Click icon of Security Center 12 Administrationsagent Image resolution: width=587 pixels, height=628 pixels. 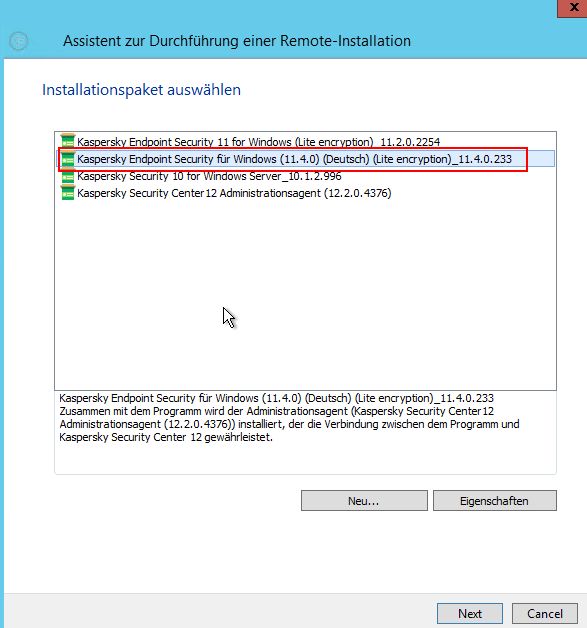(x=68, y=193)
